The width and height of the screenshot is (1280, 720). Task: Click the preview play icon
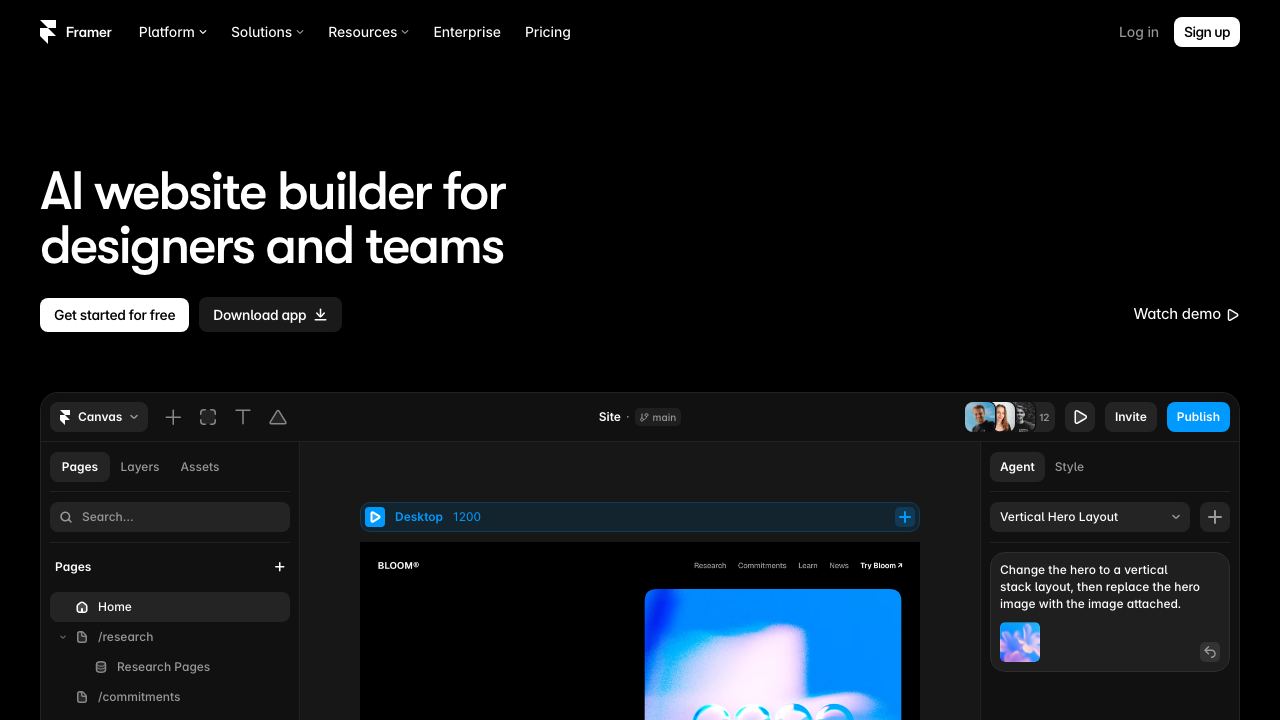click(x=1080, y=417)
